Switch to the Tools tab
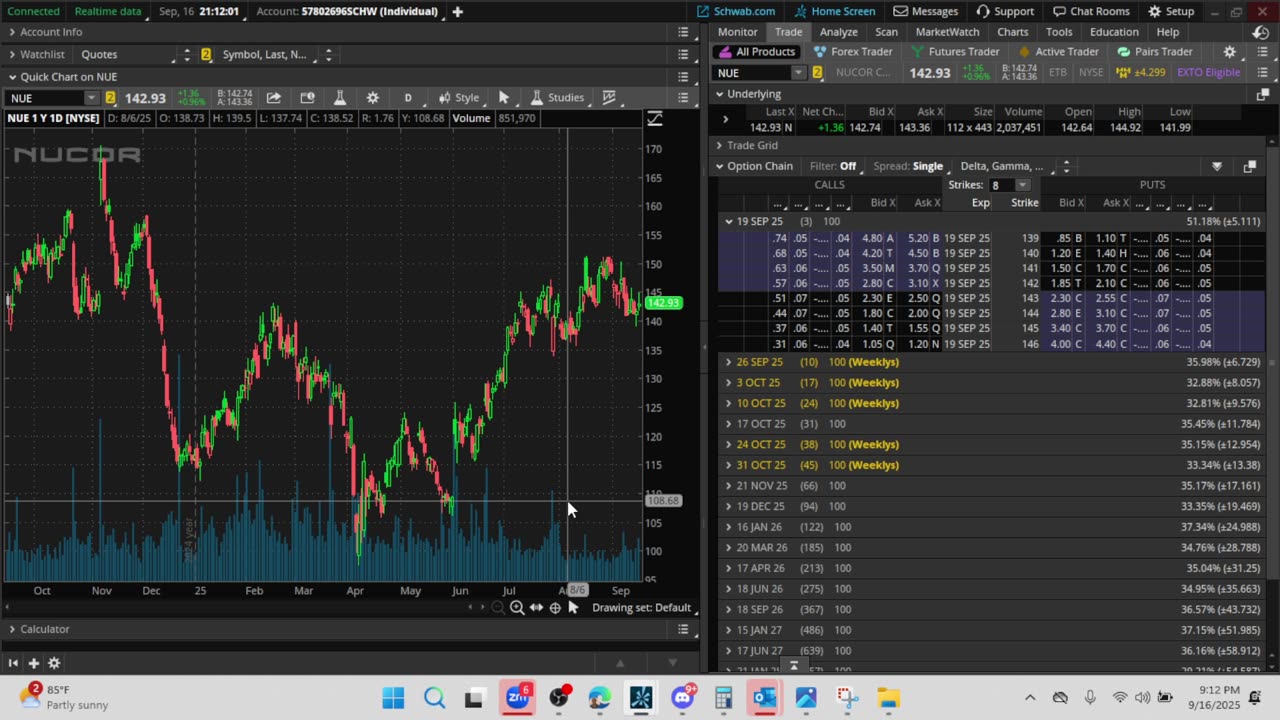 [x=1059, y=32]
